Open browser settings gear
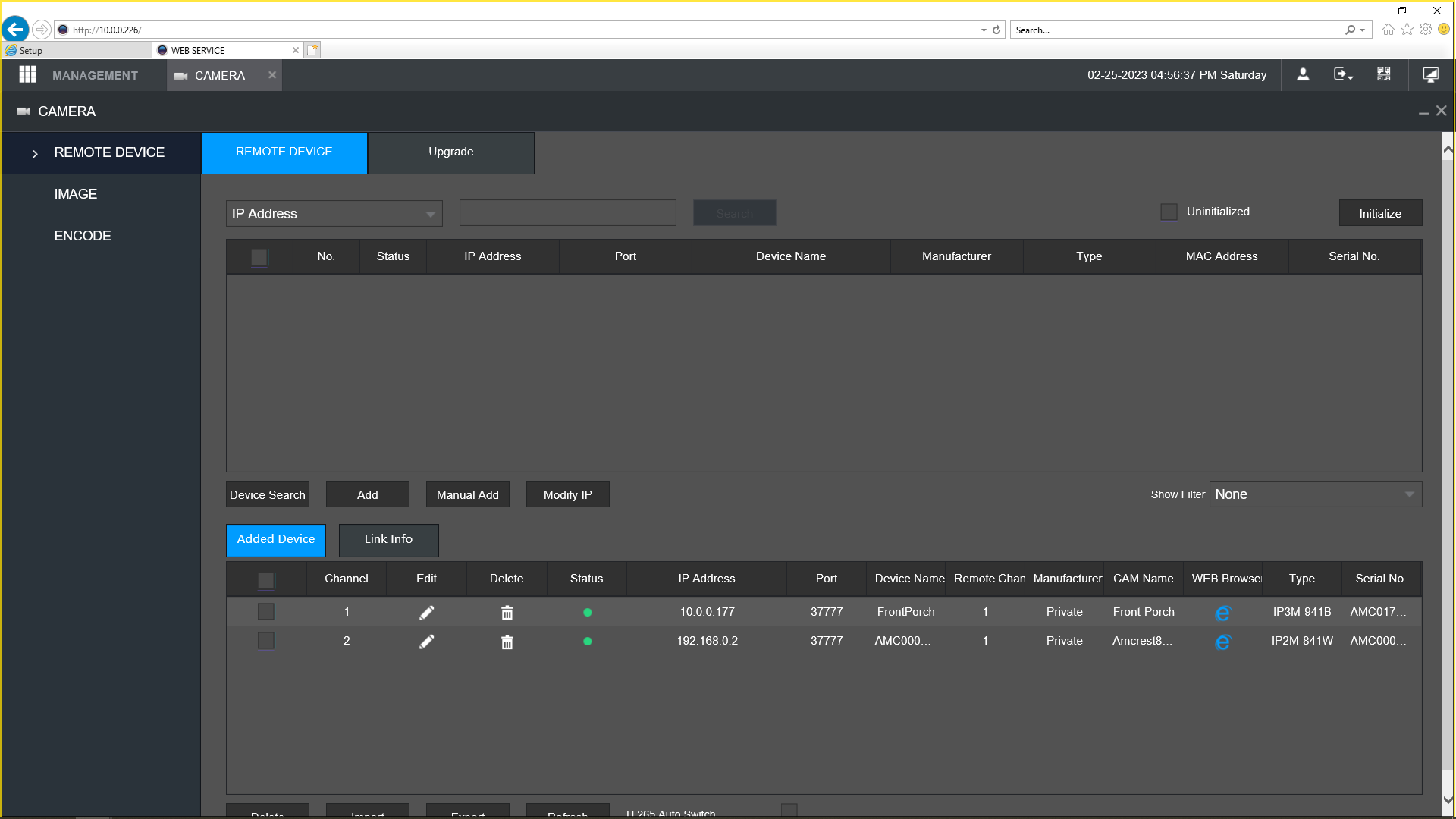Image resolution: width=1456 pixels, height=819 pixels. (x=1426, y=30)
